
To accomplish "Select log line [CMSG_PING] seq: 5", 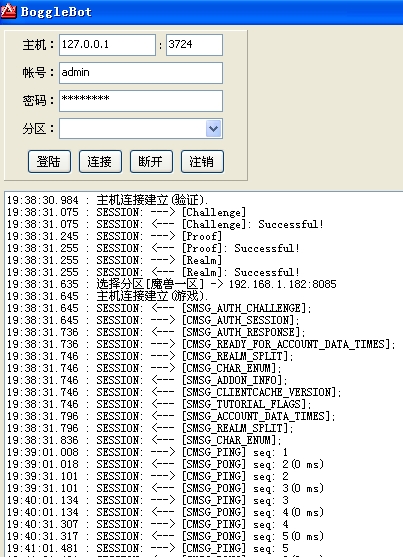I will [x=147, y=548].
